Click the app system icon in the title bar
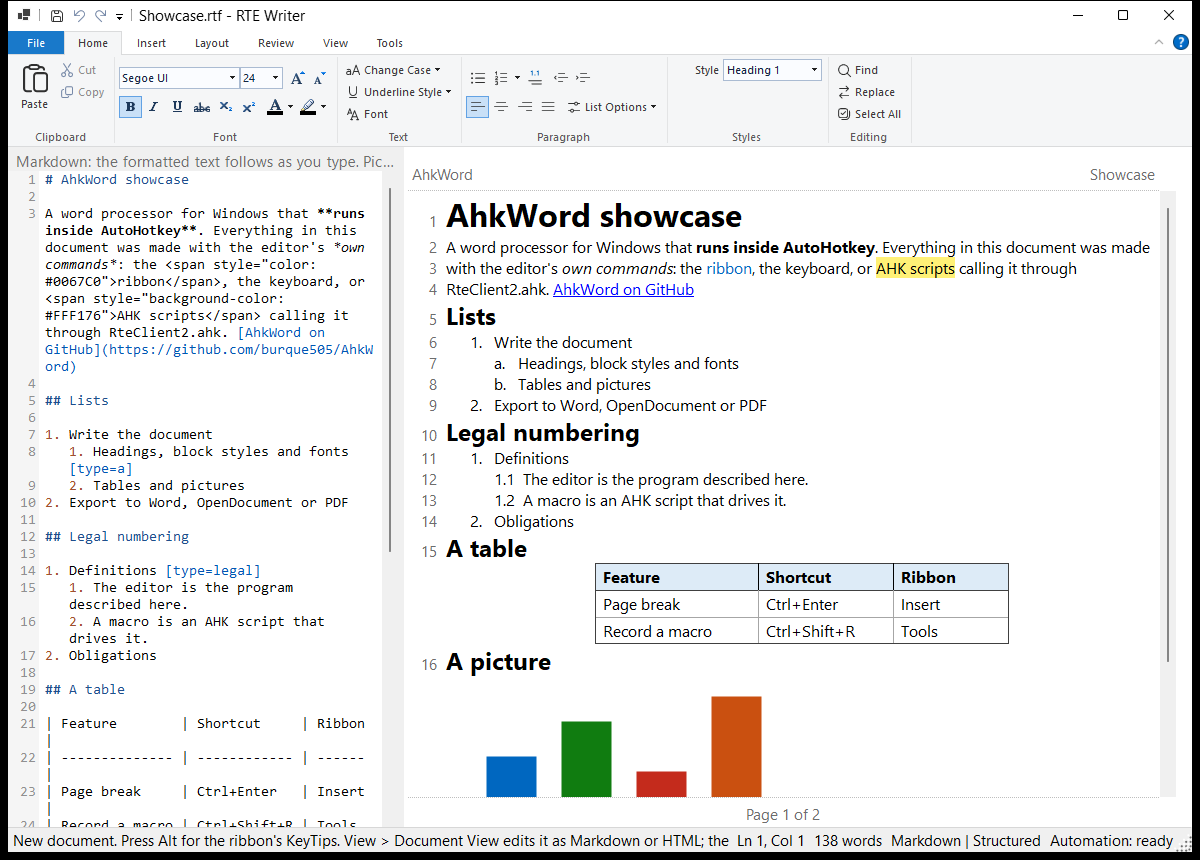1200x860 pixels. coord(24,16)
